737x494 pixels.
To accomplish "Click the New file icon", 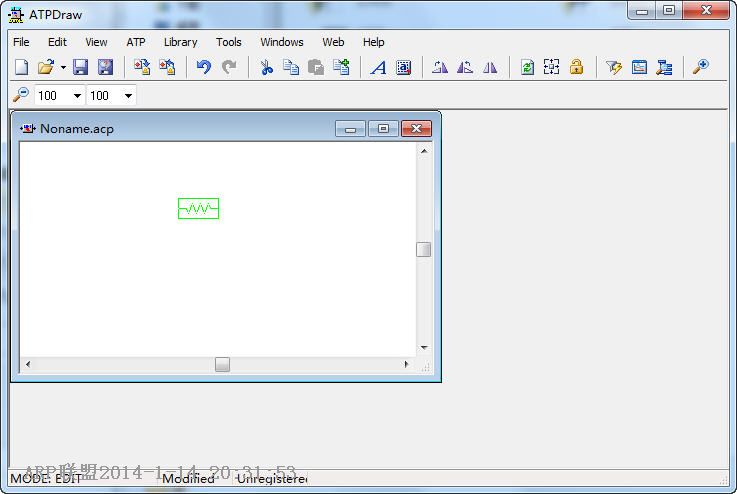I will [x=21, y=67].
